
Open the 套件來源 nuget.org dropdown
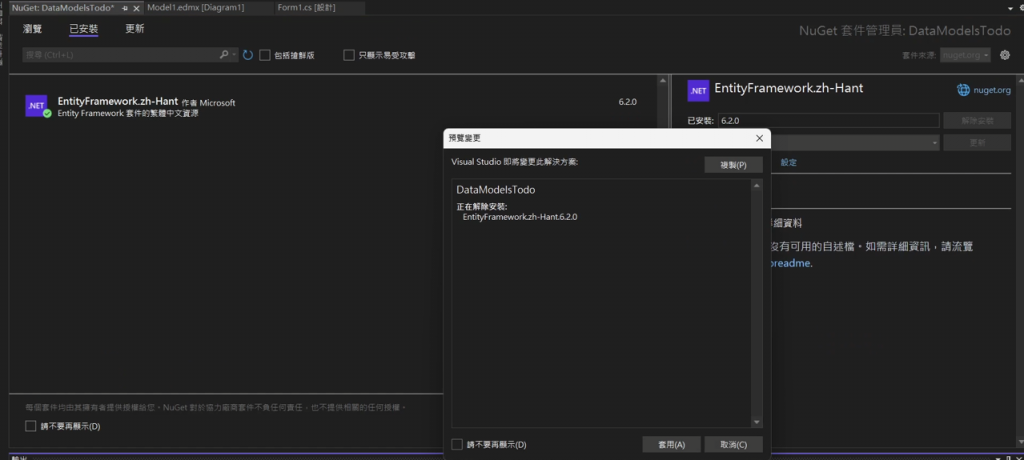coord(965,56)
